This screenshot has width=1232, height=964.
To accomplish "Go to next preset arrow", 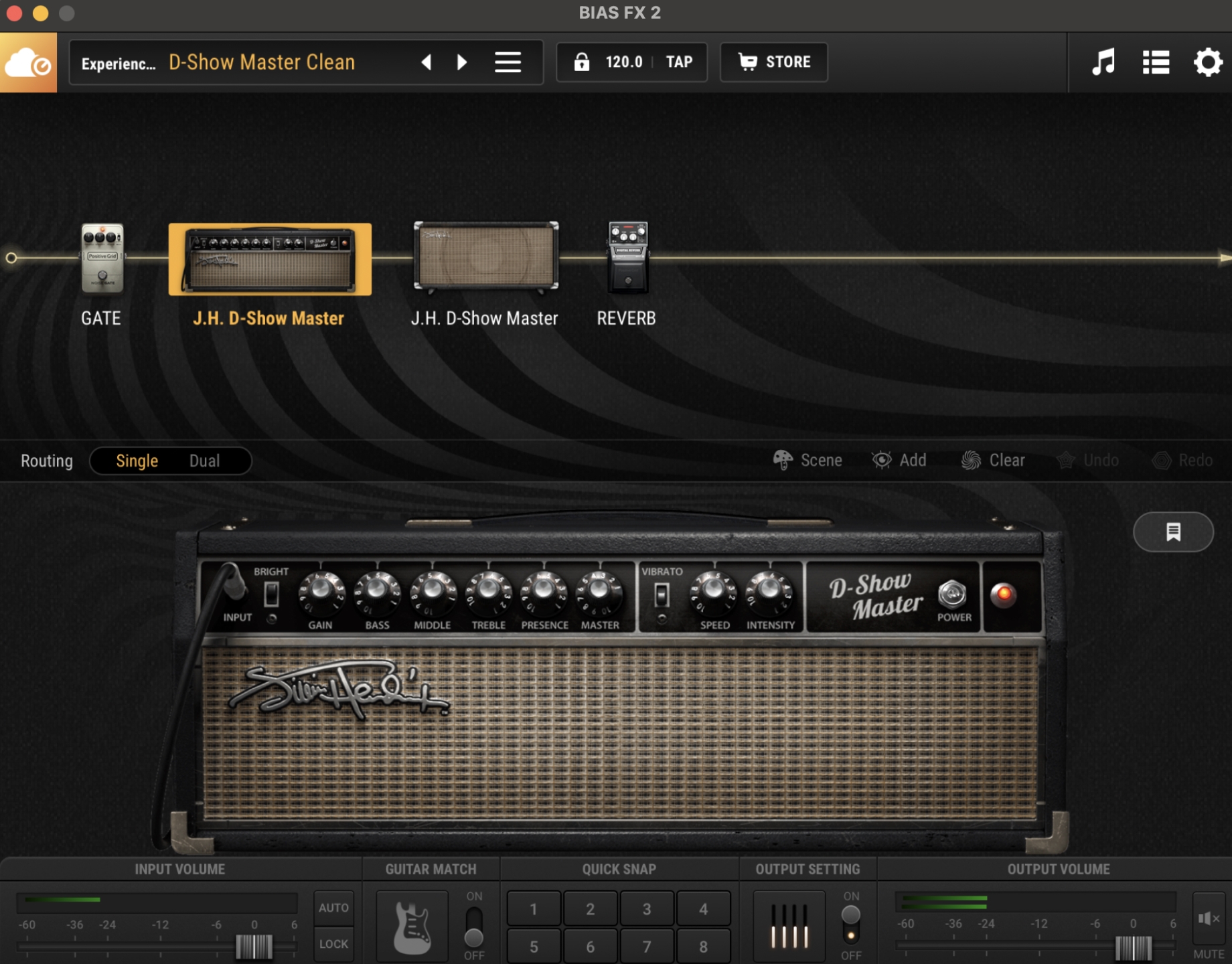I will pyautogui.click(x=462, y=62).
